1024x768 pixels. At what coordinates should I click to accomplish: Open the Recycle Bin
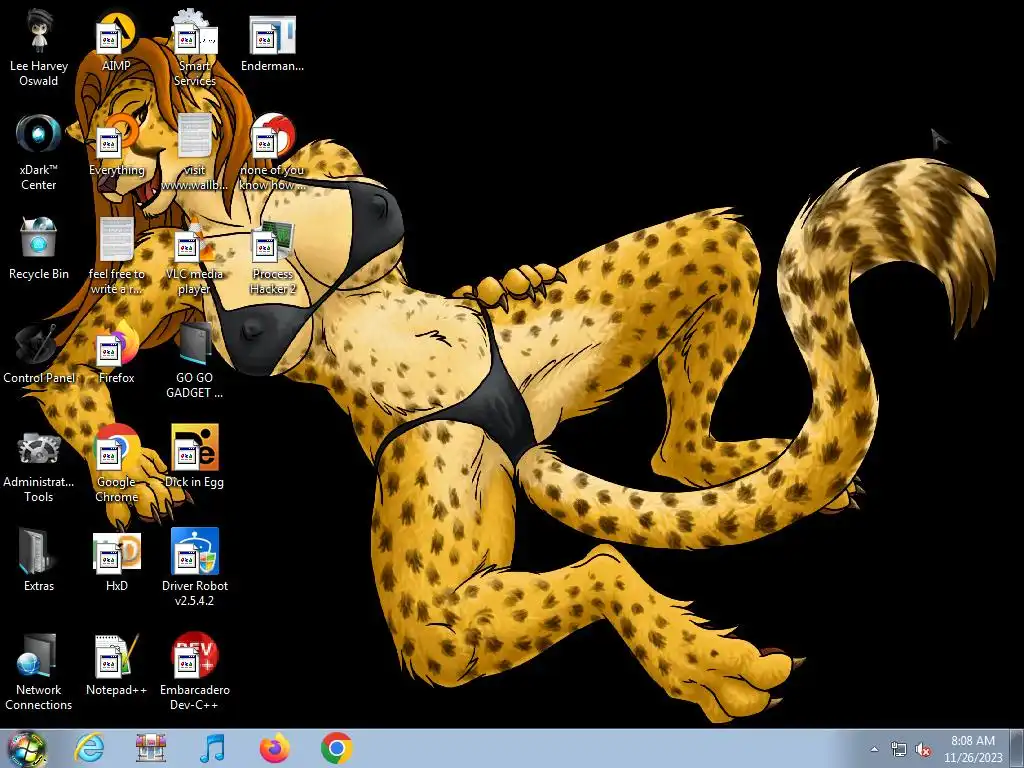pyautogui.click(x=39, y=249)
